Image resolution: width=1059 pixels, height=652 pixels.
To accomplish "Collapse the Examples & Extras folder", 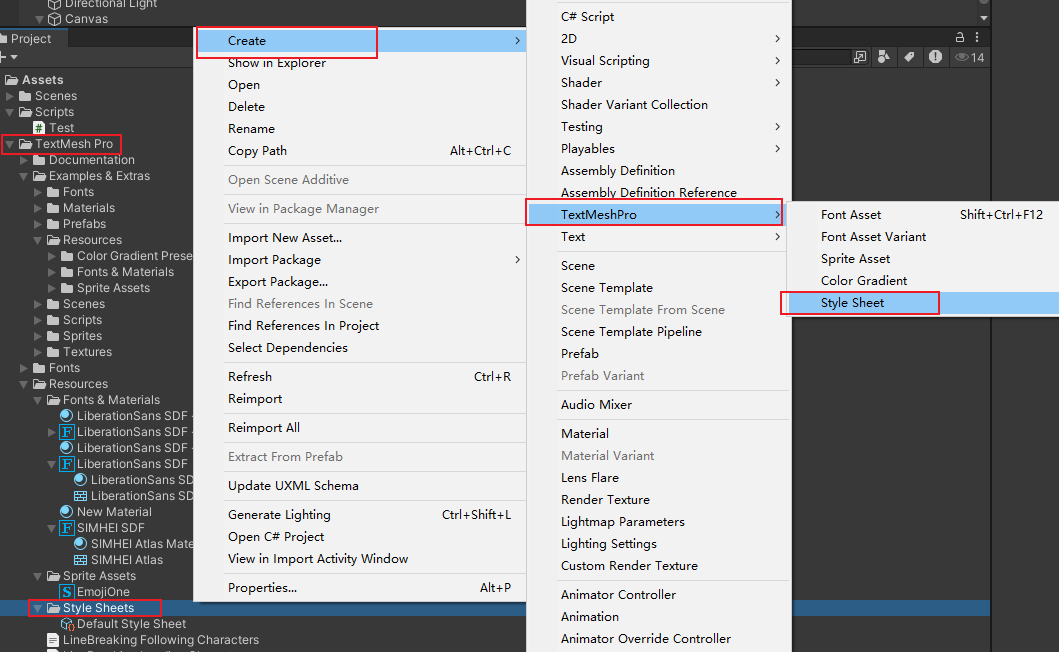I will (x=24, y=176).
